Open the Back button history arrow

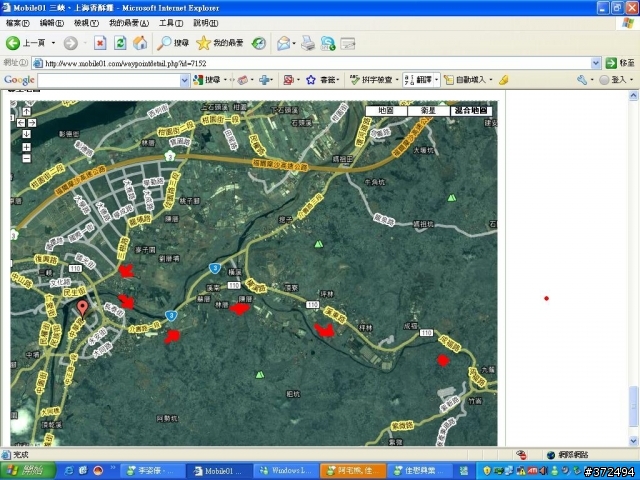coord(53,43)
